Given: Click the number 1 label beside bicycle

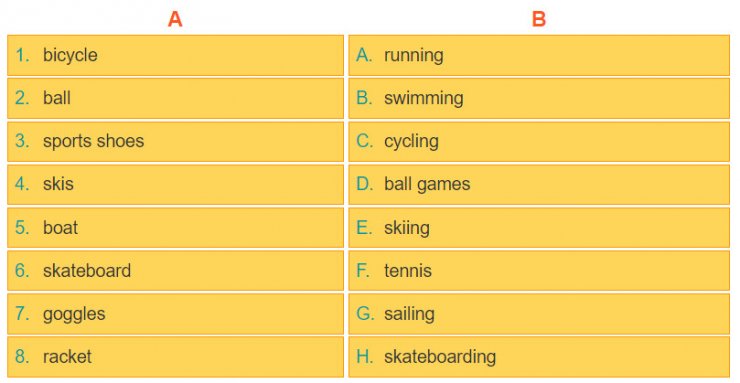Looking at the screenshot, I should pos(22,55).
